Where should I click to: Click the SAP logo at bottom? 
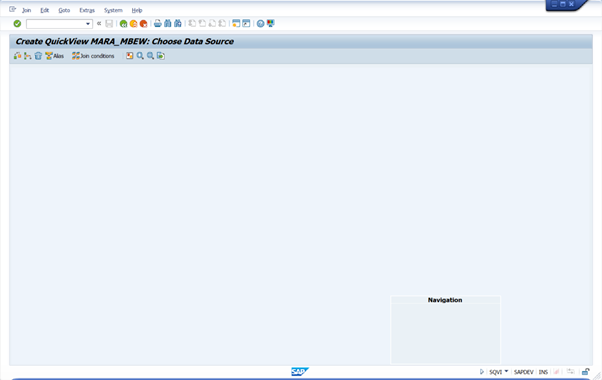[x=300, y=372]
